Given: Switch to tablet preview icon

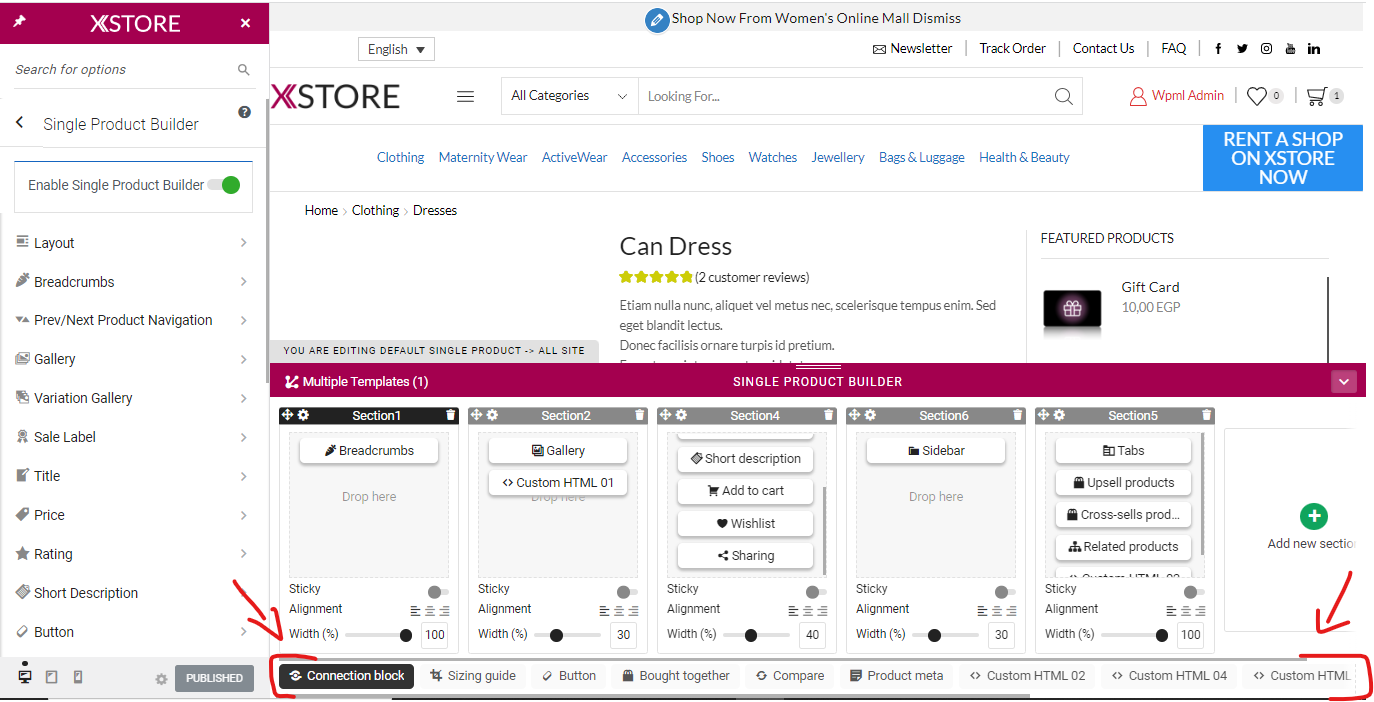Looking at the screenshot, I should point(52,677).
